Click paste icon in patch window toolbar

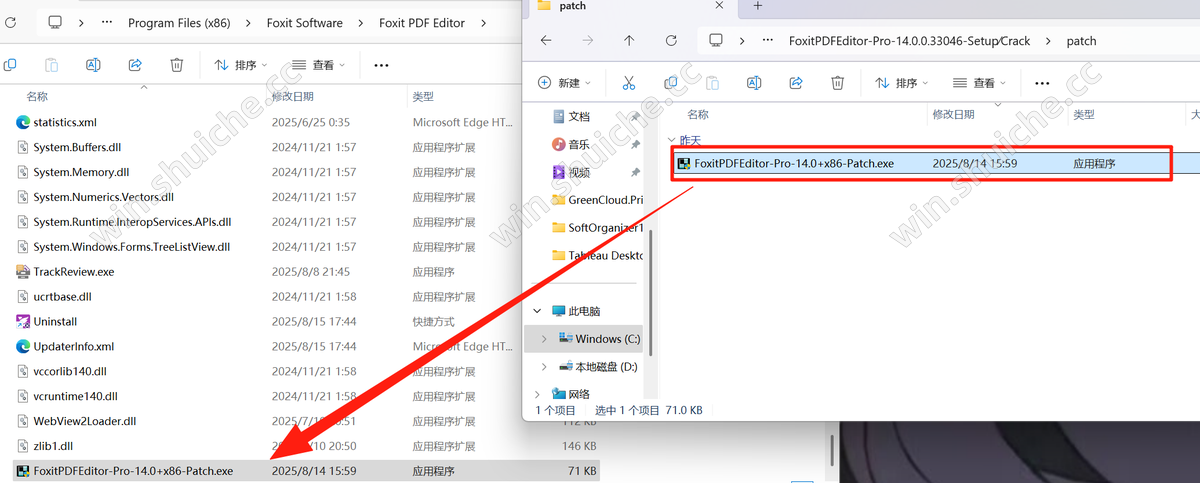tap(712, 83)
